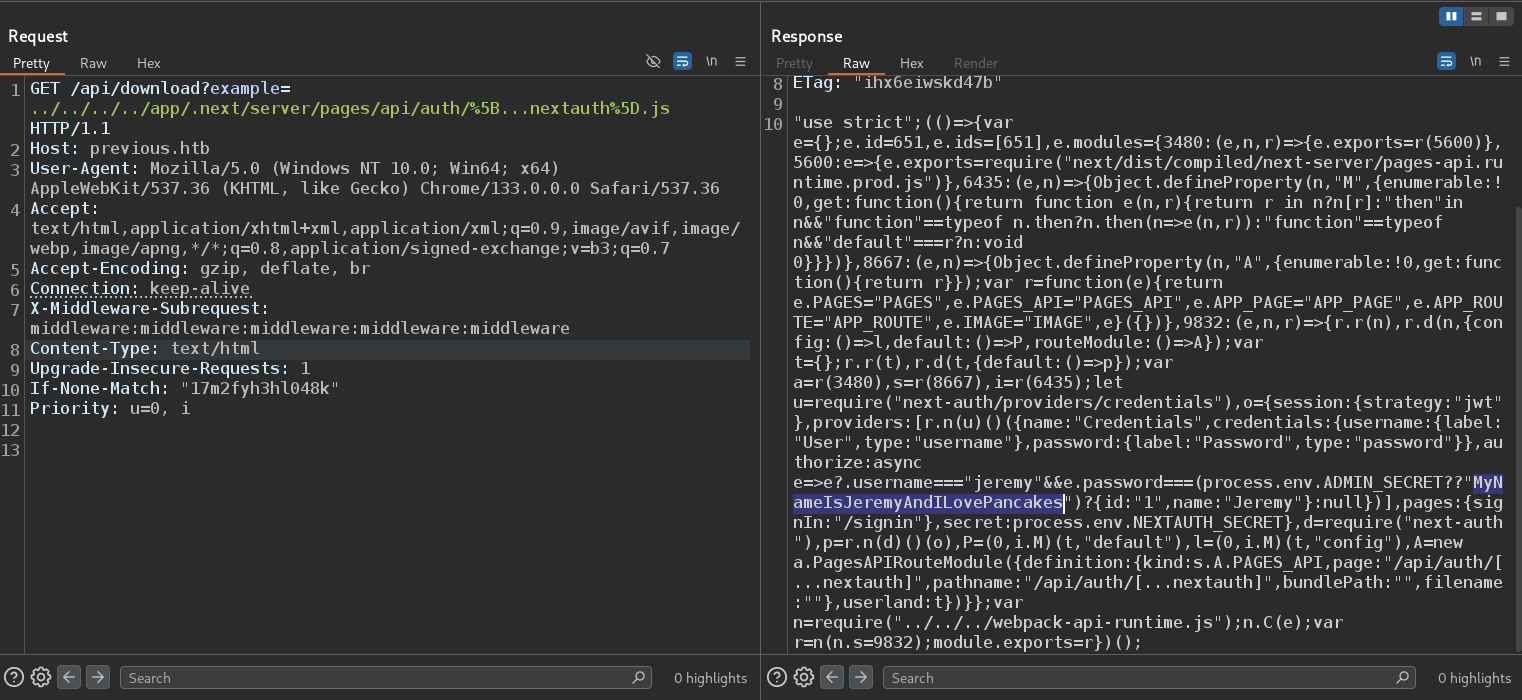Screen dimensions: 1522x700
Task: Switch to side-by-side layout view
Action: tap(1450, 16)
